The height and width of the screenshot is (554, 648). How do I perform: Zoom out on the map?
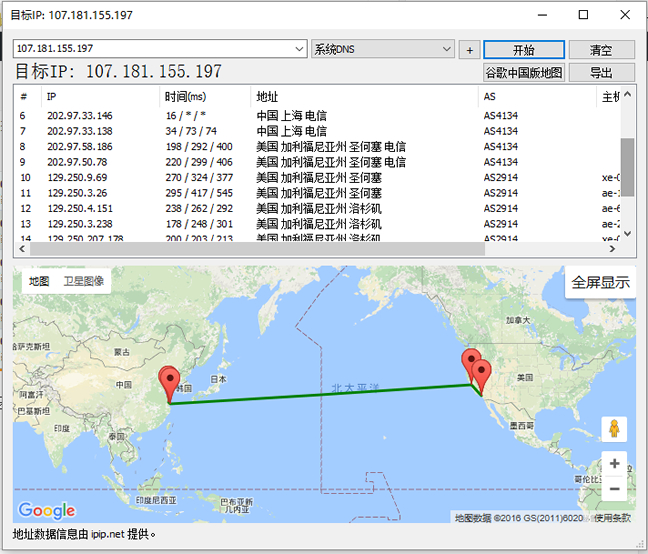tap(614, 488)
